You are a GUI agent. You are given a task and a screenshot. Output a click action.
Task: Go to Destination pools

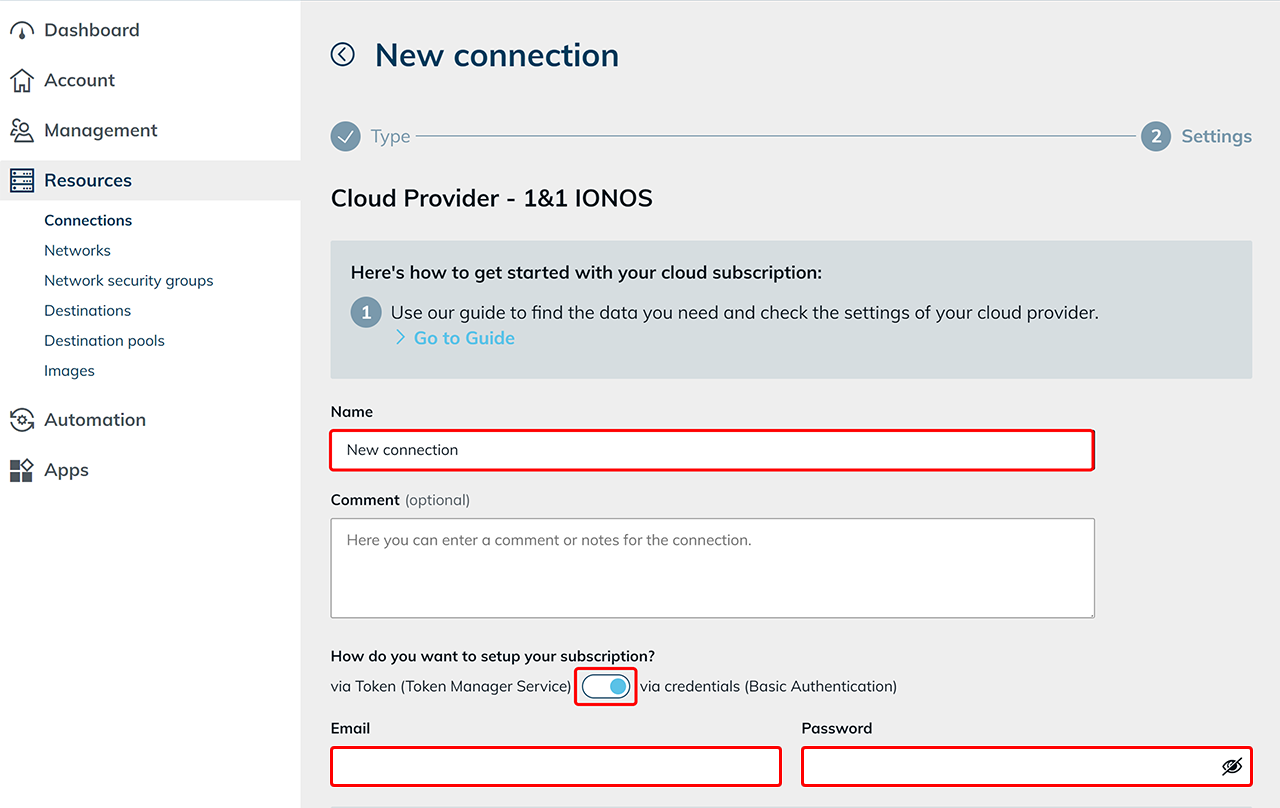click(104, 340)
